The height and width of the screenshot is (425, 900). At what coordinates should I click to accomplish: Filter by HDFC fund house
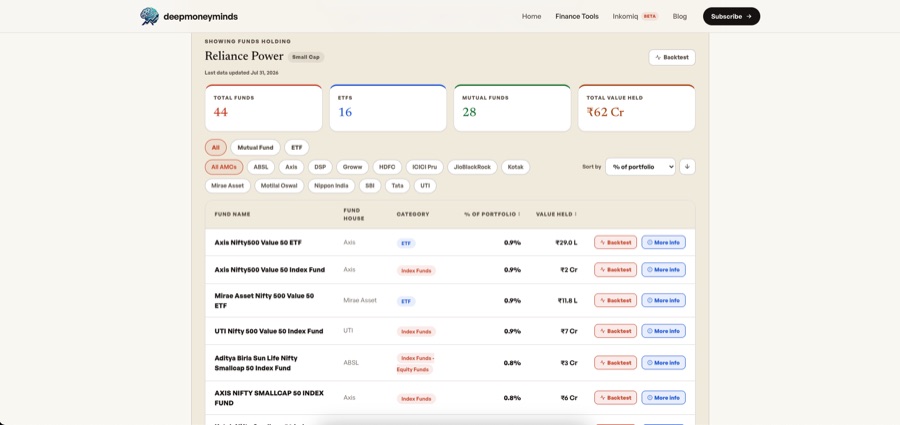387,167
